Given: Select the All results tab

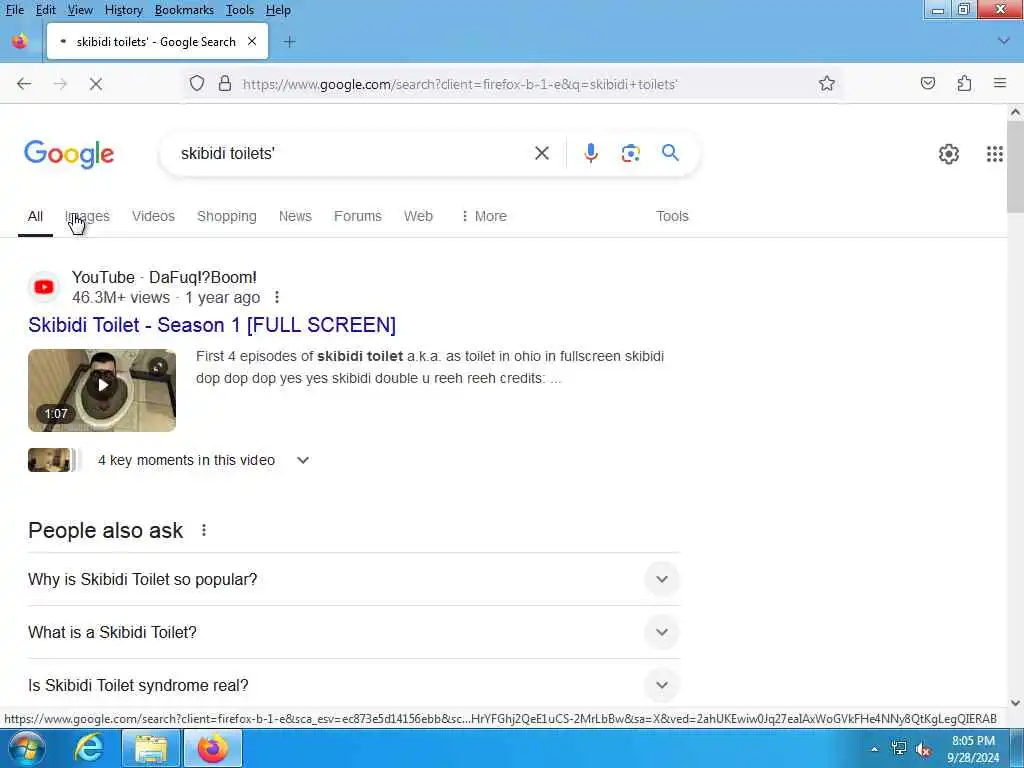Looking at the screenshot, I should click(x=35, y=216).
